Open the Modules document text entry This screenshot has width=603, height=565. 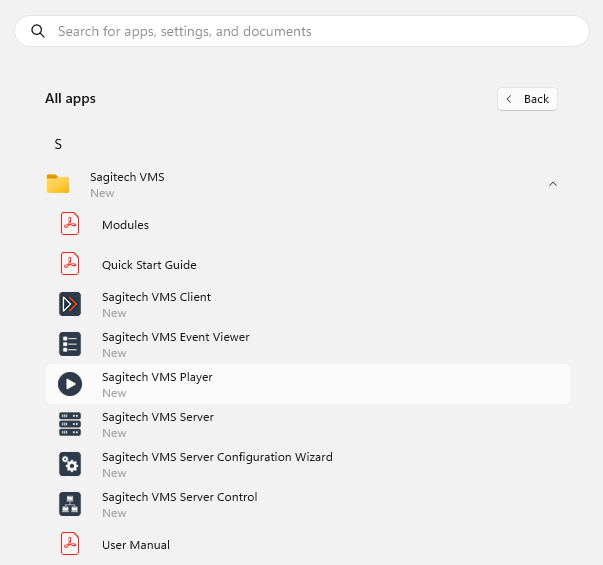[x=125, y=225]
